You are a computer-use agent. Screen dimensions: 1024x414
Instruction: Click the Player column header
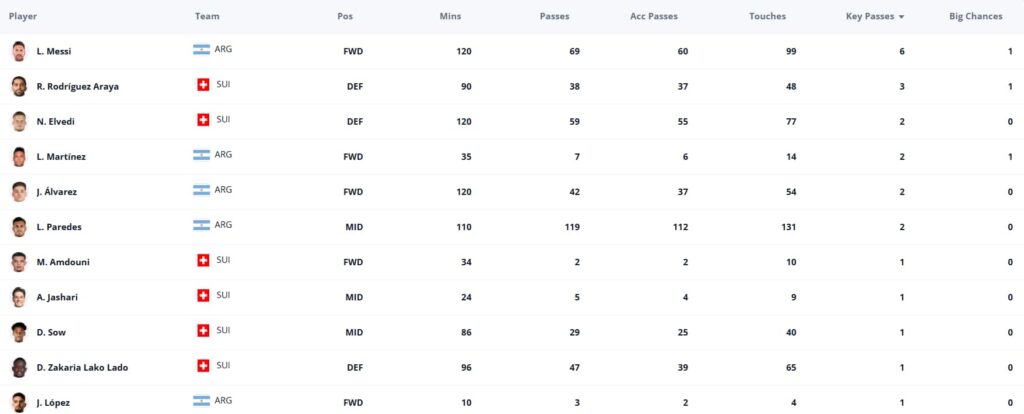(x=23, y=16)
